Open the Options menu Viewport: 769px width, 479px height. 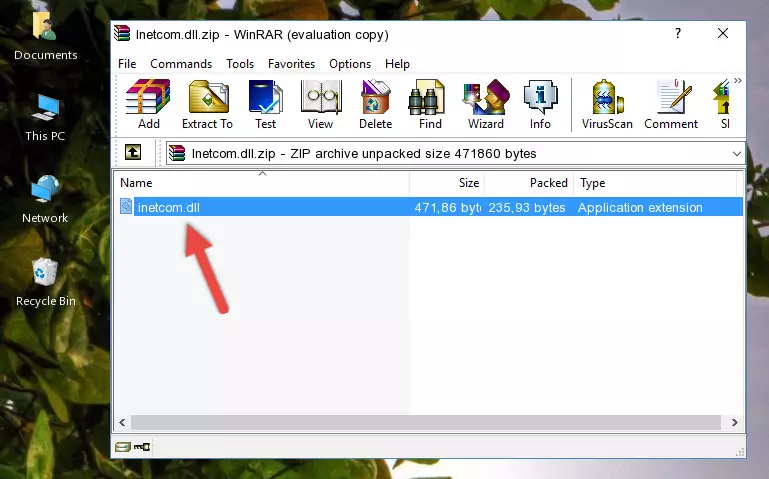(350, 64)
